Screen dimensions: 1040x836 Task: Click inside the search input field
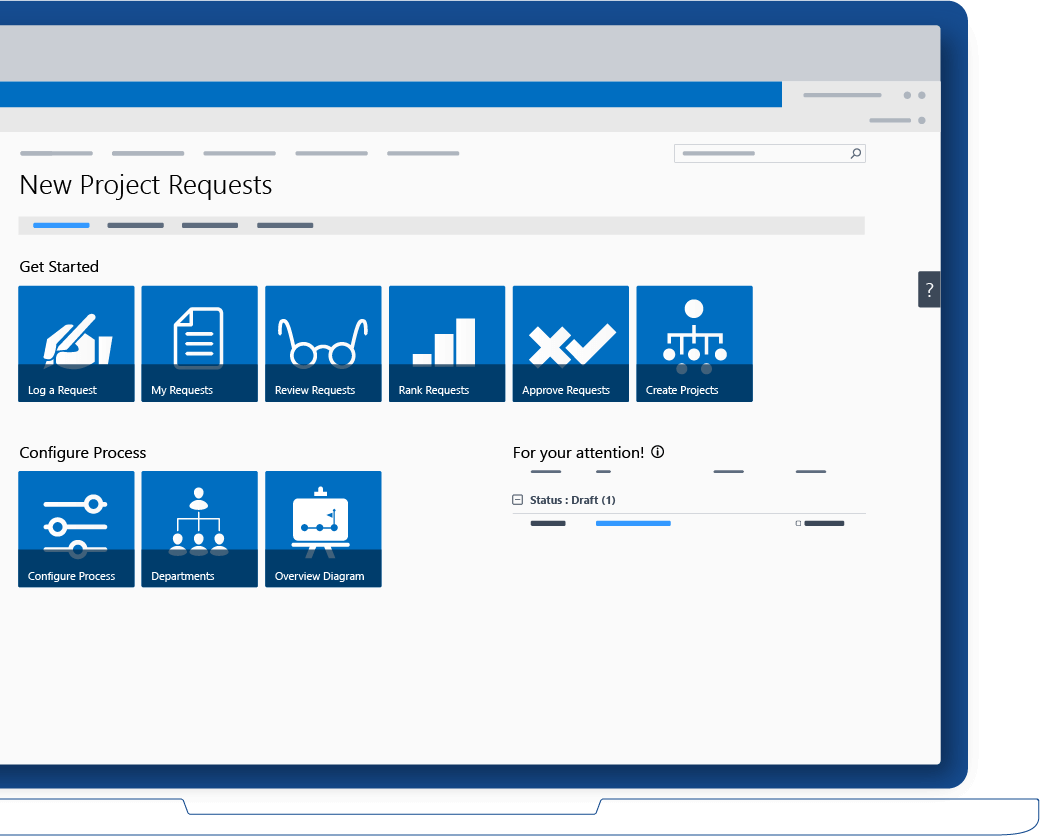coord(760,153)
